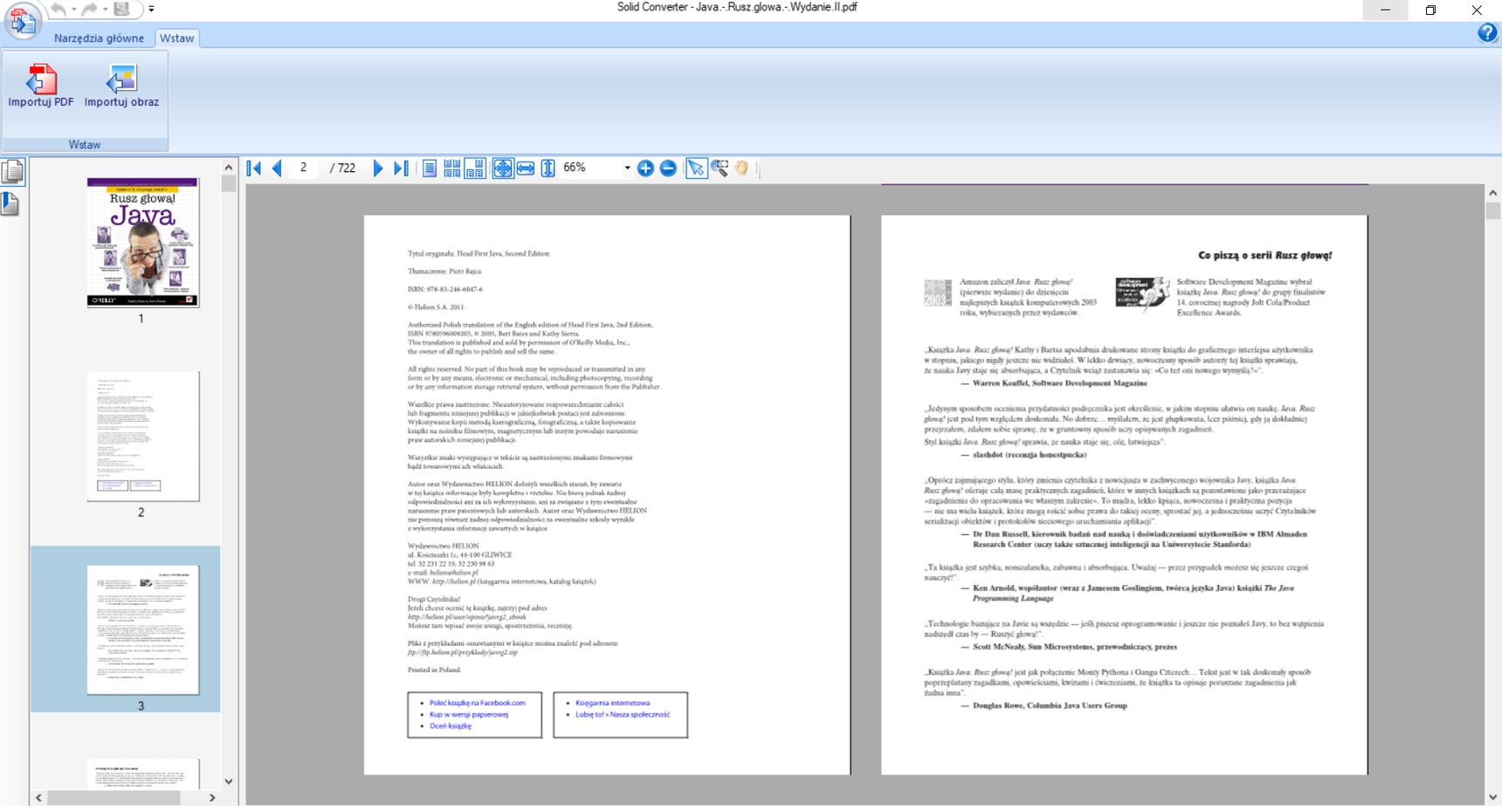
Task: Click thumbnail panel scroll down arrow
Action: (x=229, y=781)
